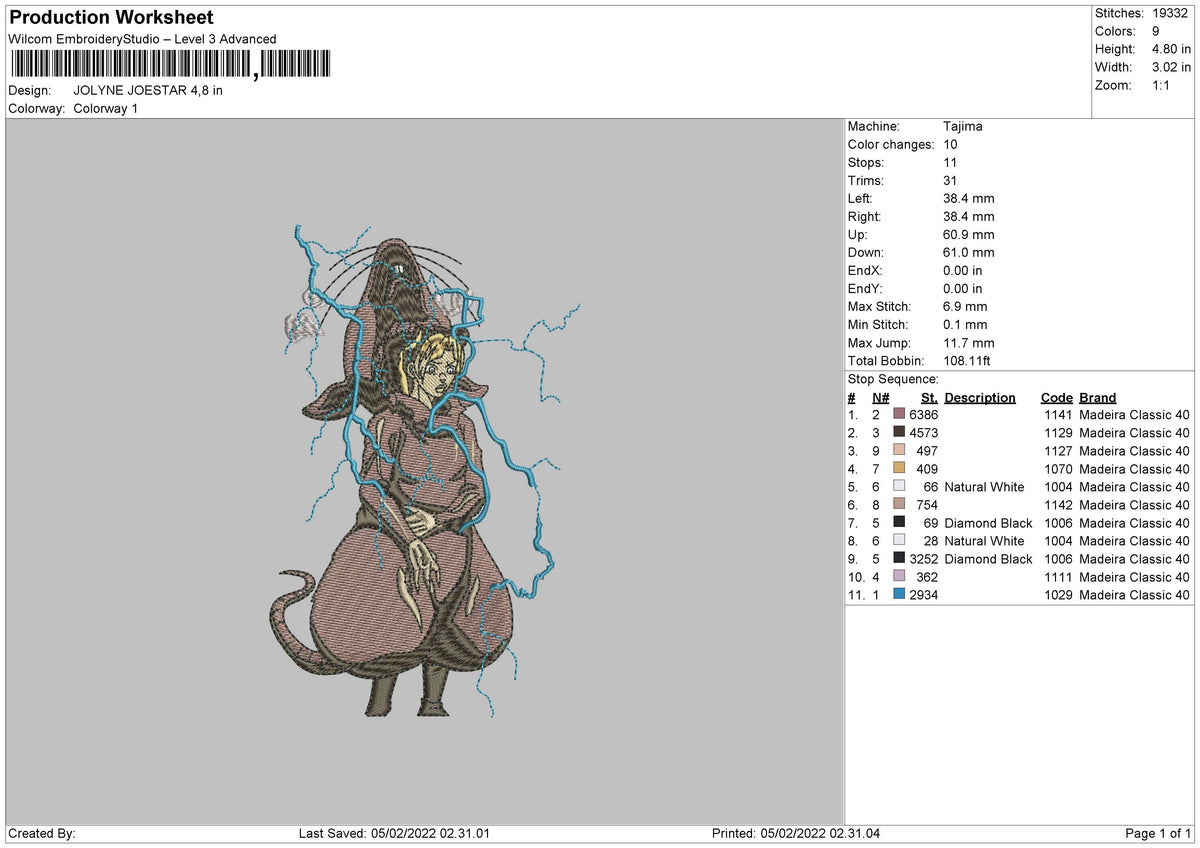
Task: Select the black swatch in stop row 9
Action: coord(899,558)
